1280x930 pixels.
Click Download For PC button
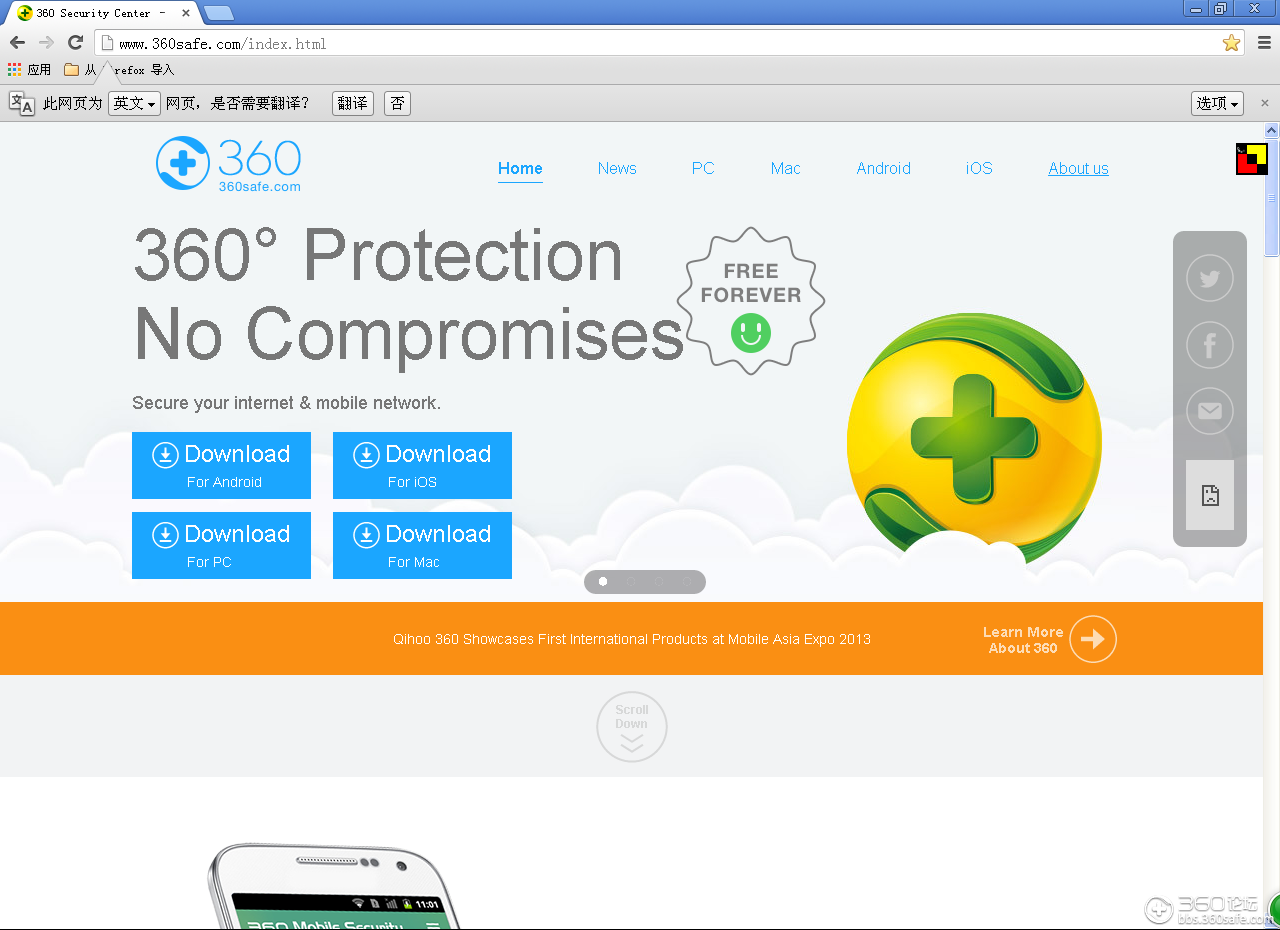221,545
